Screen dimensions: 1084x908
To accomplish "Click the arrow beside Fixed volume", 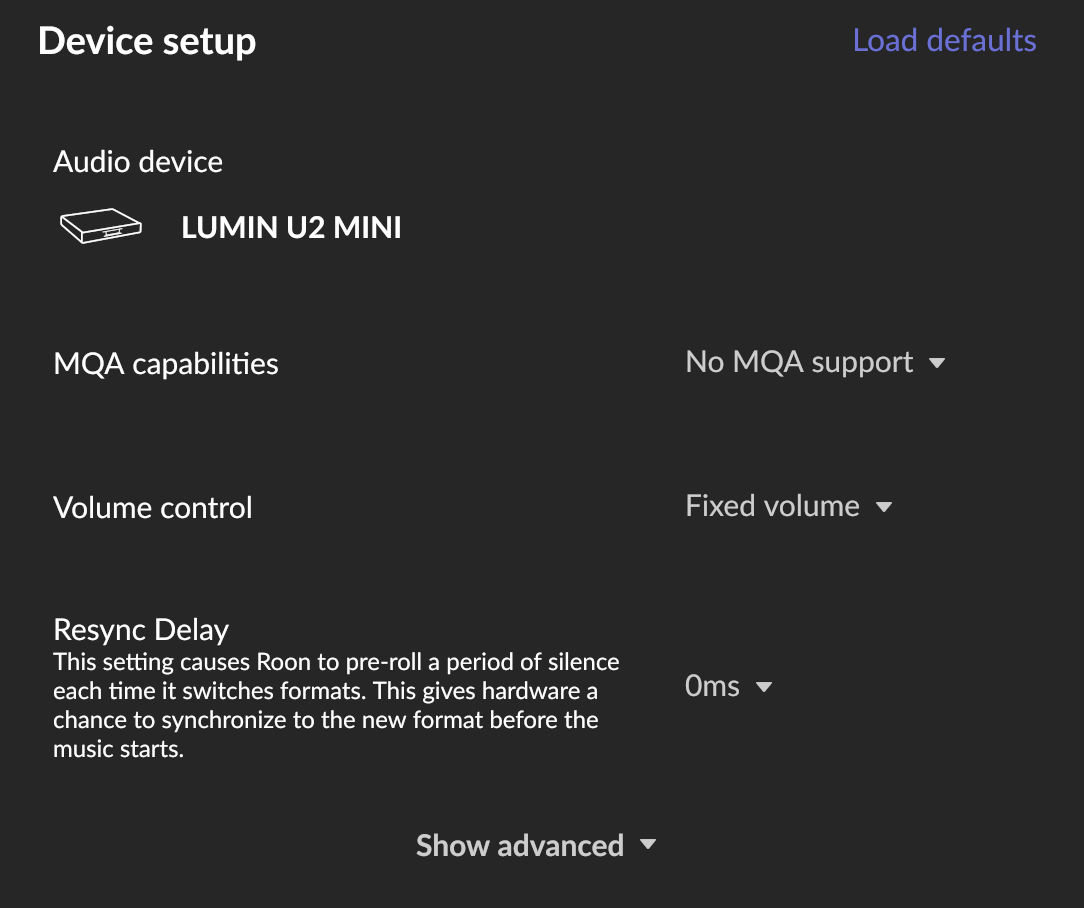I will click(x=883, y=507).
